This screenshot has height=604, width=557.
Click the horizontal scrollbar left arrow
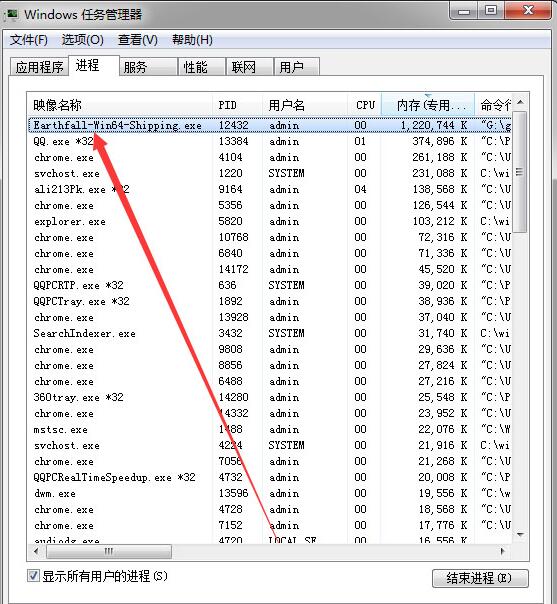[x=36, y=551]
